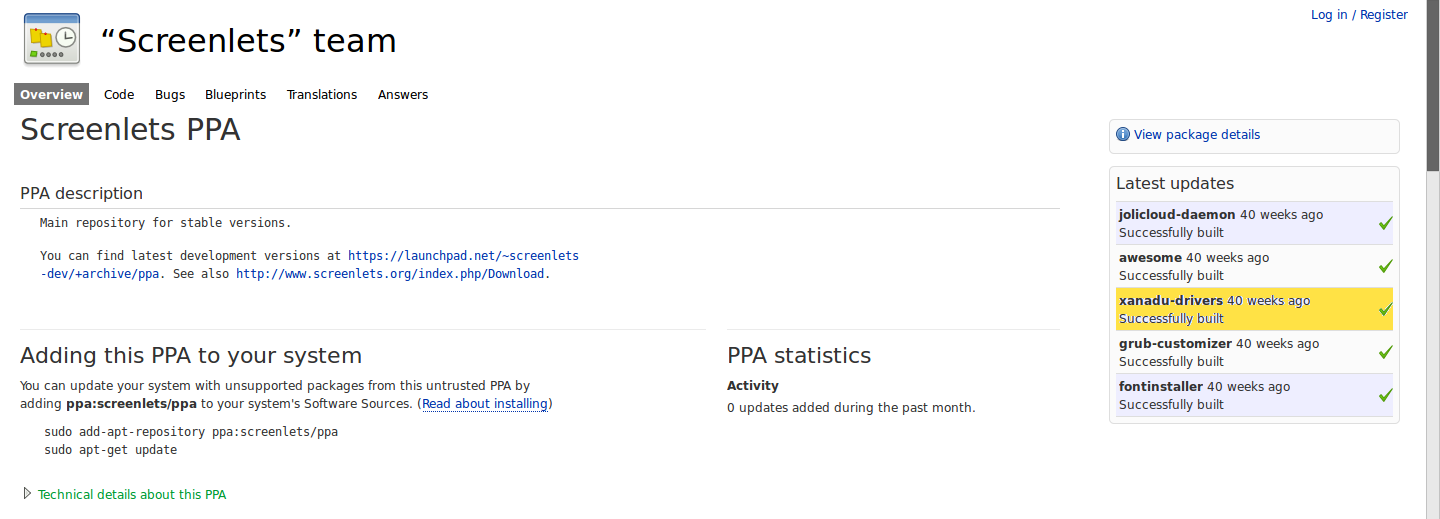Screen dimensions: 1440x519
Task: Click green checkmark for grub-customizer
Action: pyautogui.click(x=1385, y=352)
